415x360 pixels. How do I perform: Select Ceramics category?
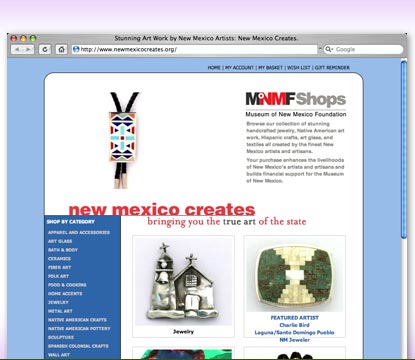tap(59, 259)
